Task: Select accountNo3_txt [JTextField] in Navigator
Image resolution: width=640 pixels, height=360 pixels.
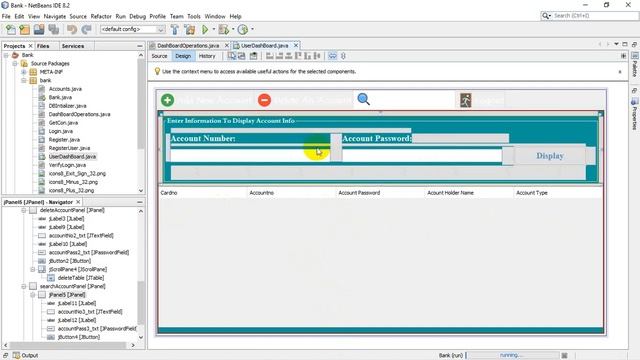Action: (x=90, y=312)
